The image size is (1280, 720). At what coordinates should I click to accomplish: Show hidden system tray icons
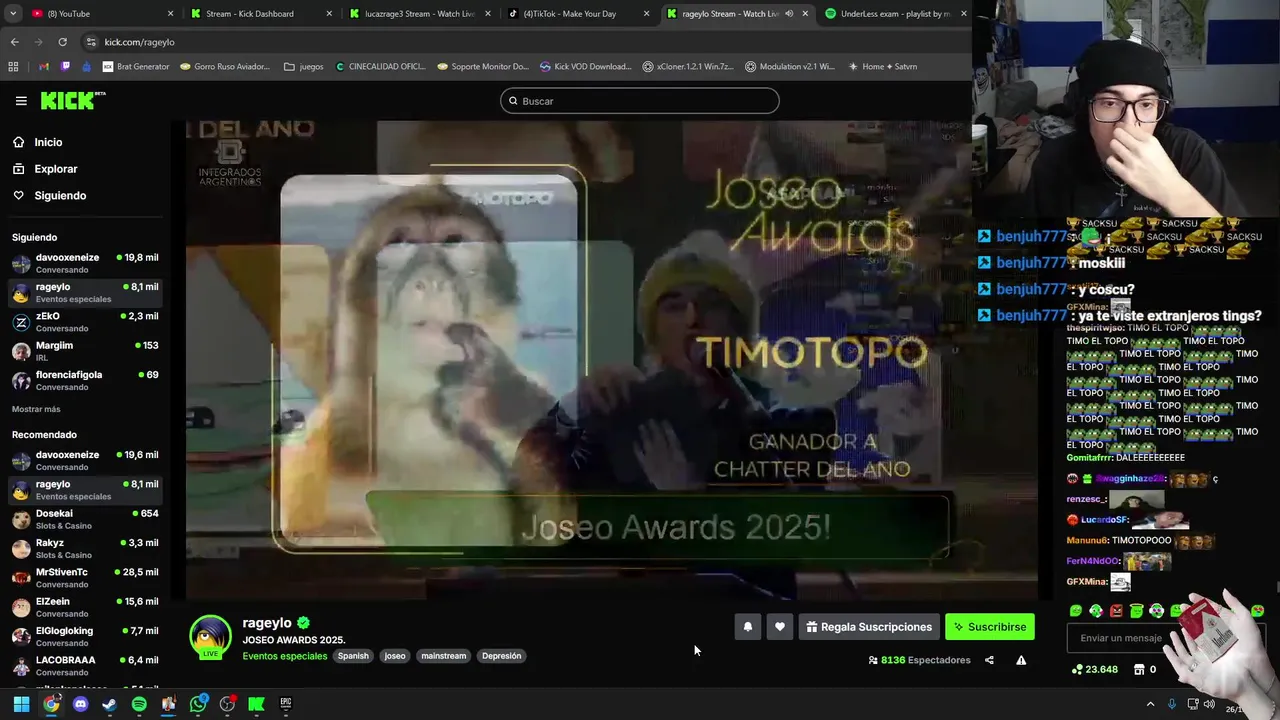[1150, 704]
